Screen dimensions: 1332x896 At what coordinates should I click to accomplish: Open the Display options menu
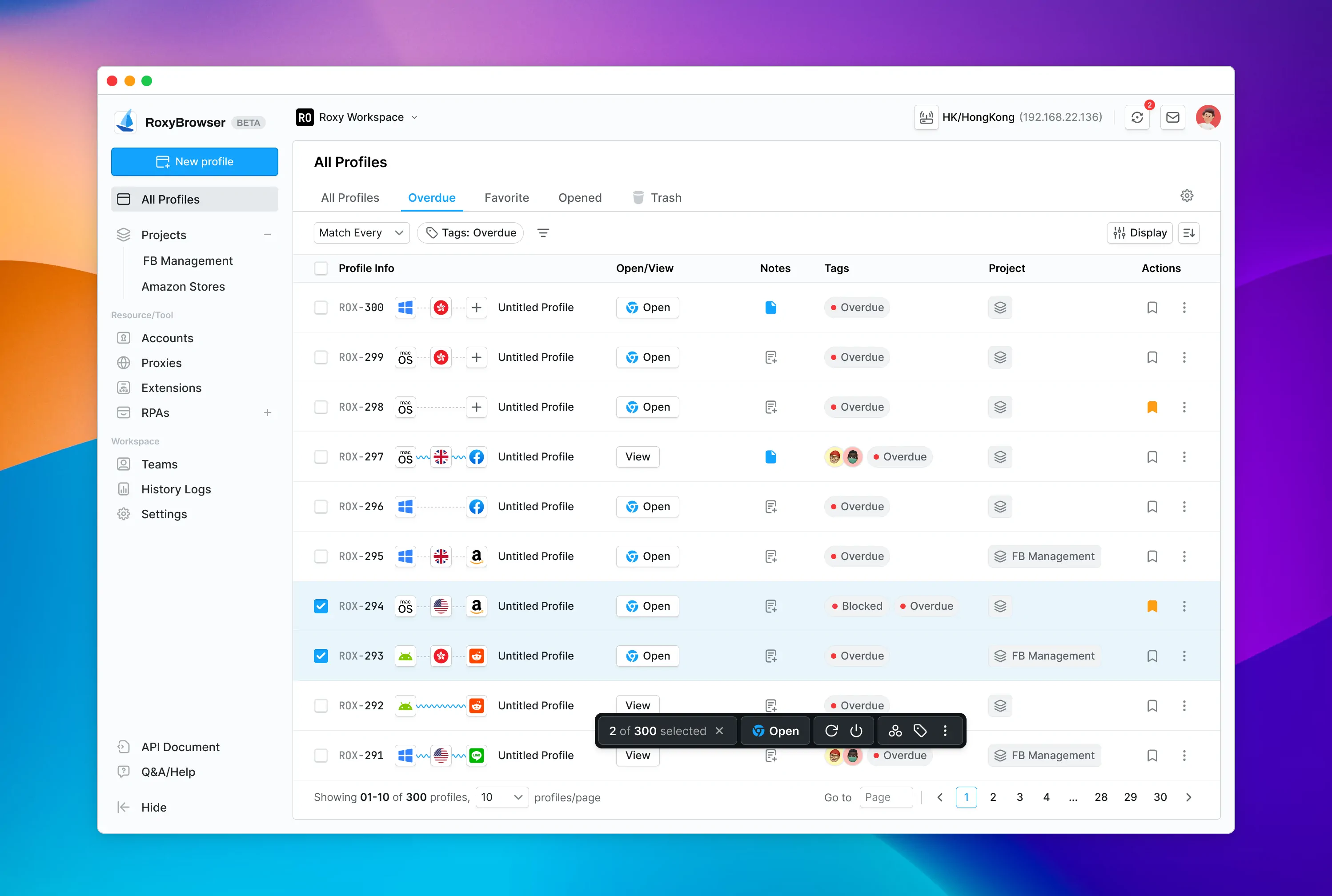click(x=1139, y=232)
